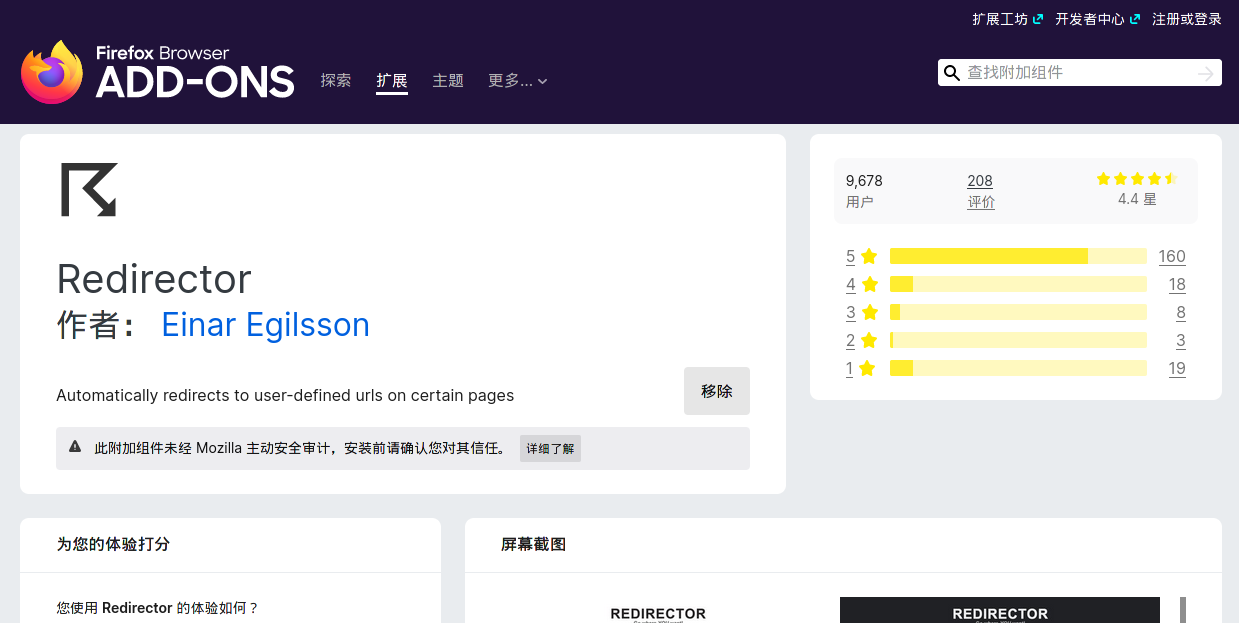Submit search with the arrow icon
This screenshot has height=623, width=1239.
(x=1206, y=73)
